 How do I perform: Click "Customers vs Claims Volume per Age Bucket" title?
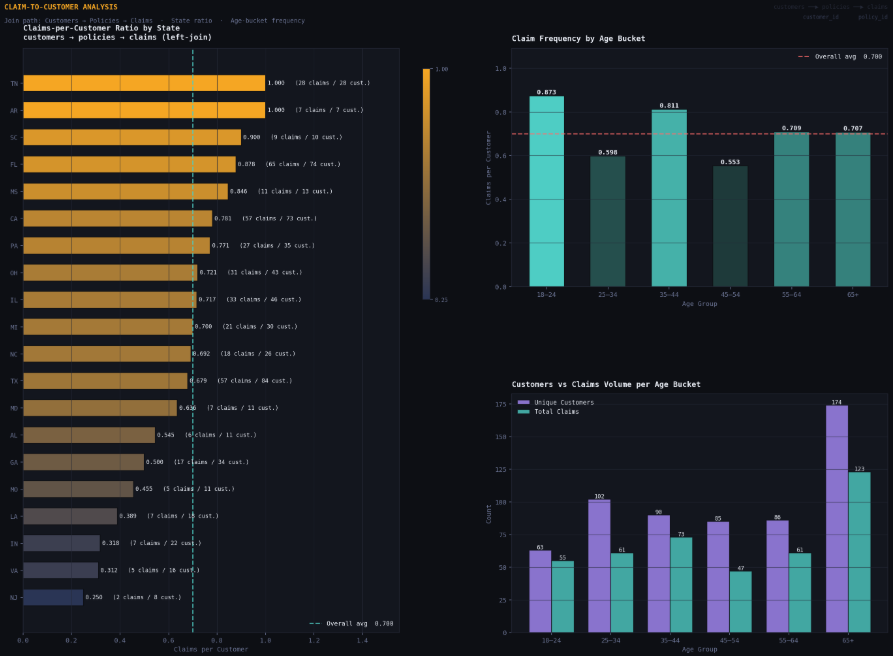click(x=606, y=385)
